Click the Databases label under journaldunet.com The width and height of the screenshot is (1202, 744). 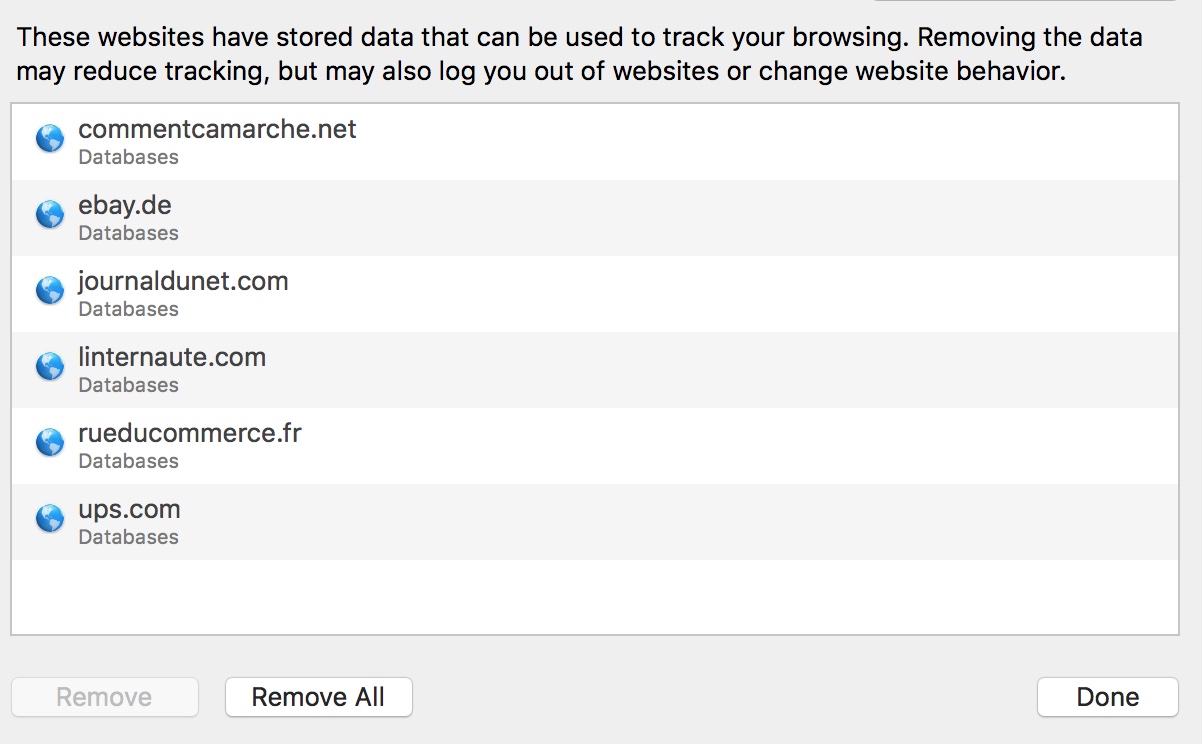click(x=128, y=309)
